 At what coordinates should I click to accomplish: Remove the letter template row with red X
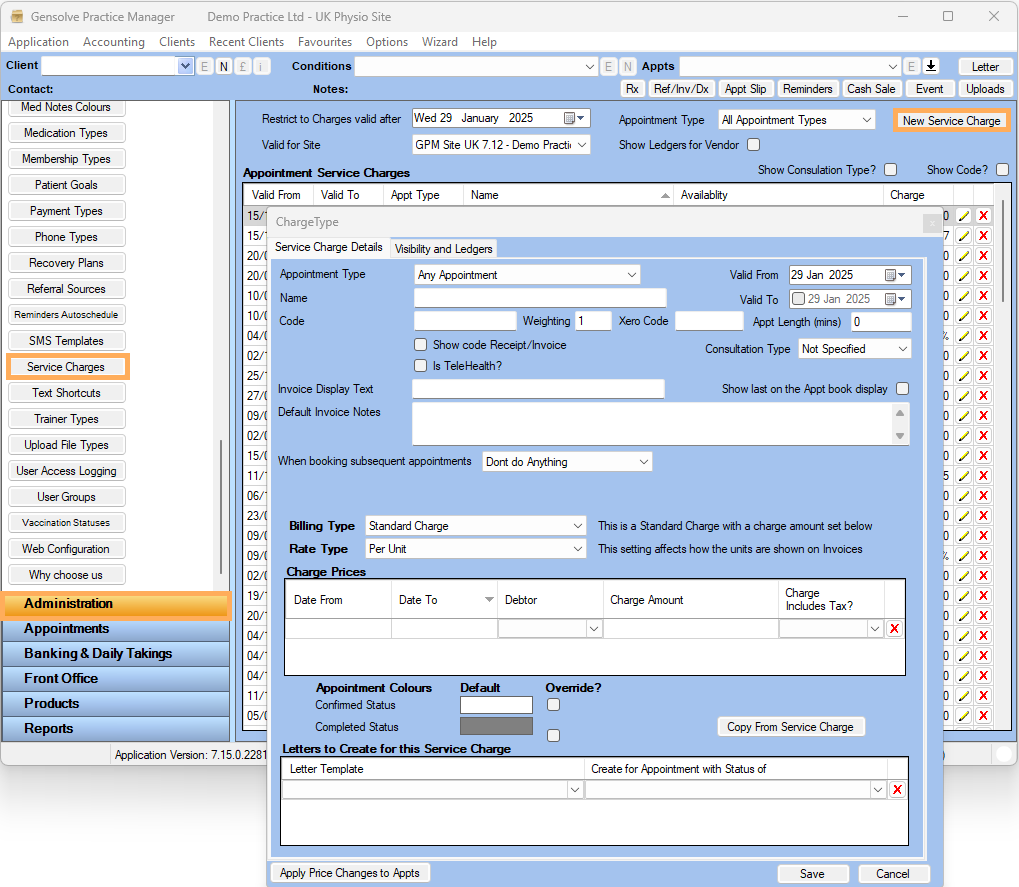click(897, 790)
